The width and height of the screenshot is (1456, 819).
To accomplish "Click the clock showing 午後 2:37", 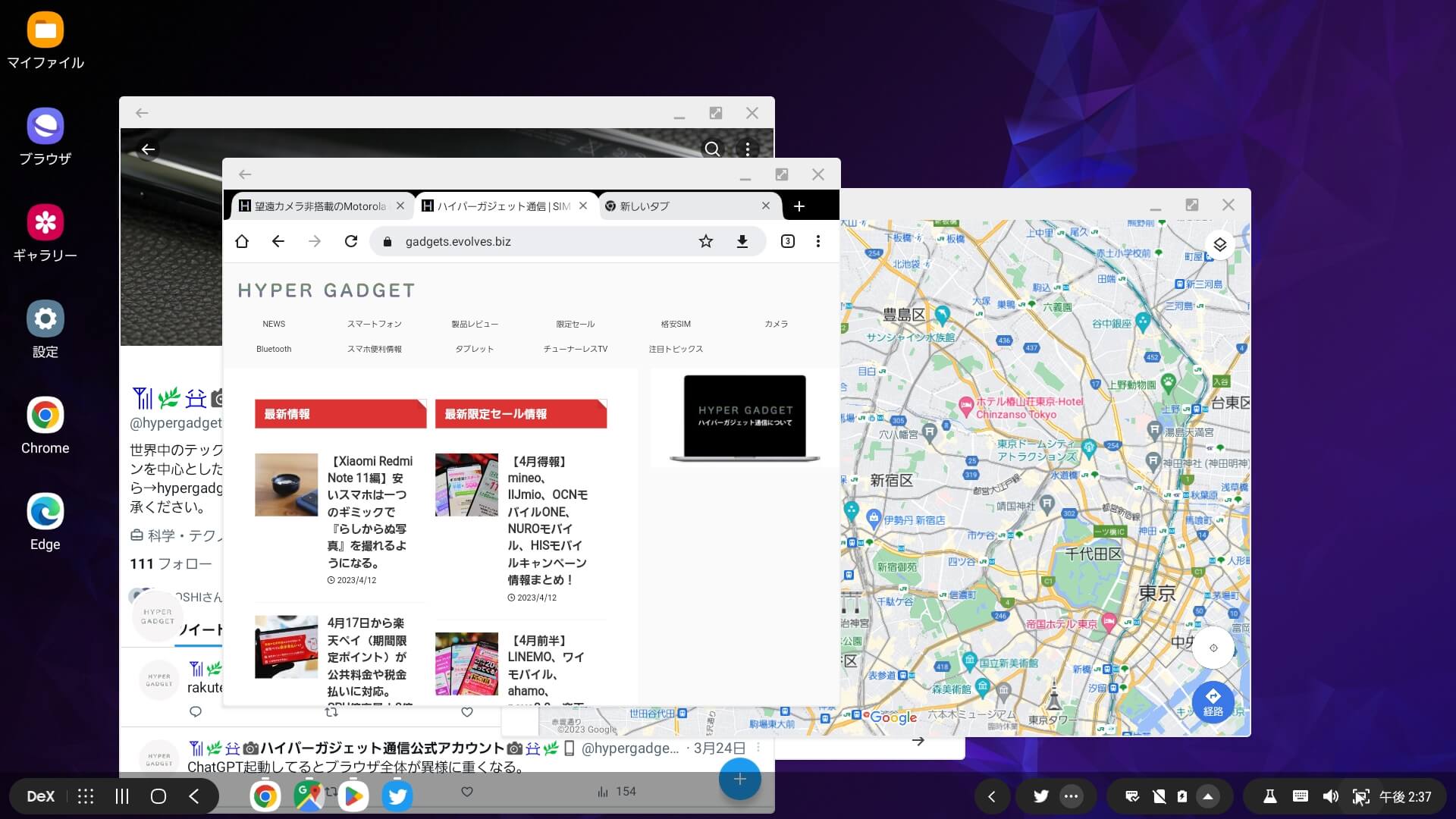I will (x=1405, y=796).
